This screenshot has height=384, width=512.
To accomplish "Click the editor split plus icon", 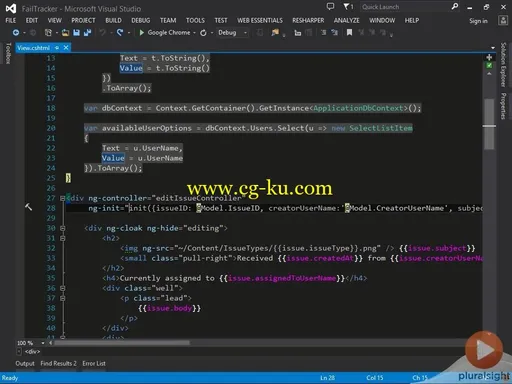I will tap(489, 57).
